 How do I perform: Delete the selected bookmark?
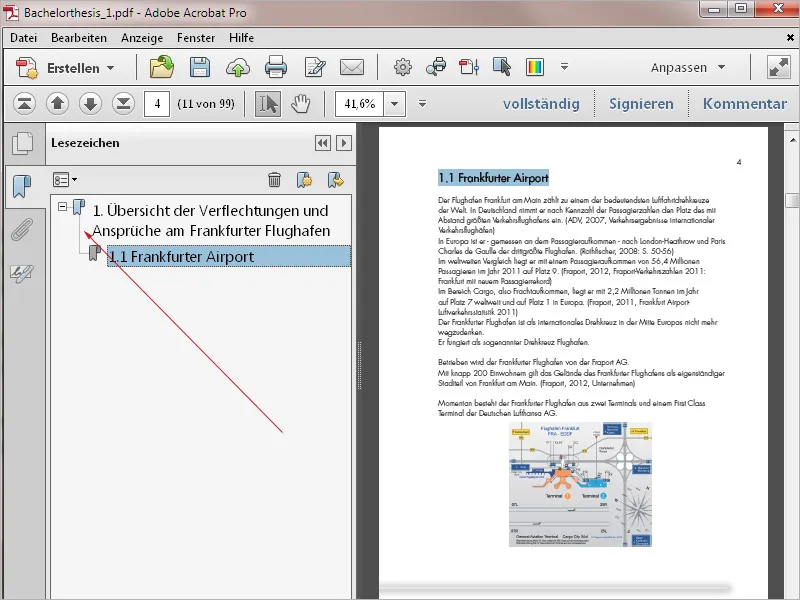[x=274, y=180]
